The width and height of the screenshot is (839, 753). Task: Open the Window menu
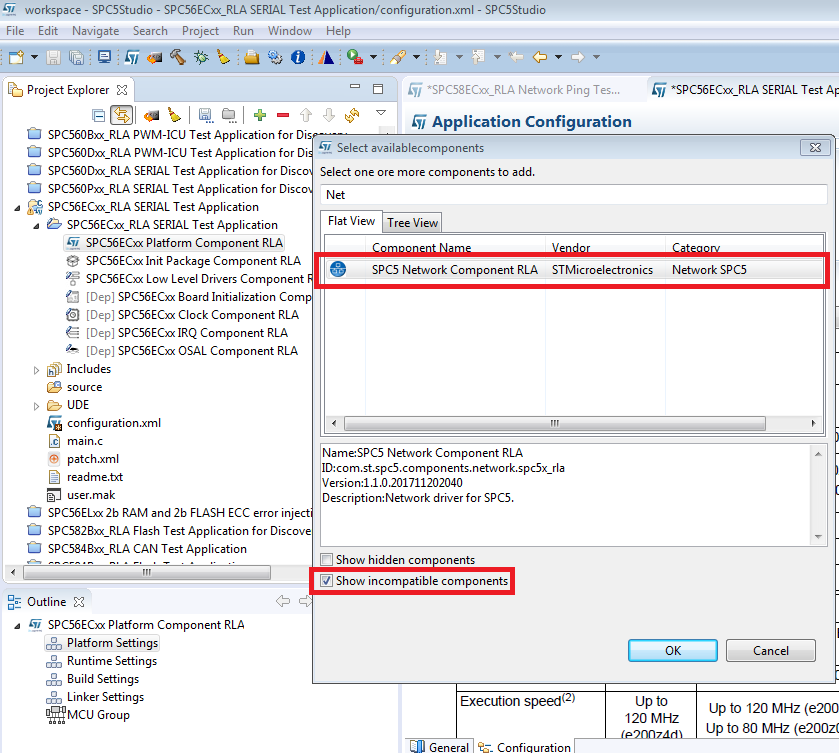[x=289, y=31]
